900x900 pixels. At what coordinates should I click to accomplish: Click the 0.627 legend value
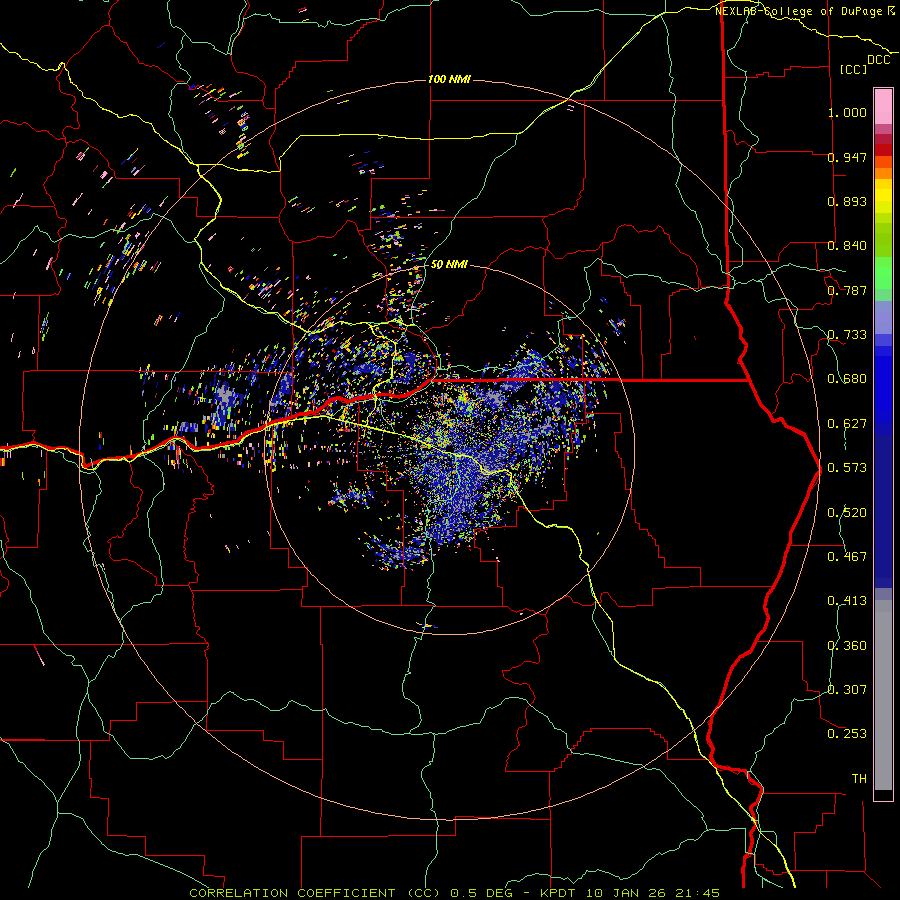point(847,424)
